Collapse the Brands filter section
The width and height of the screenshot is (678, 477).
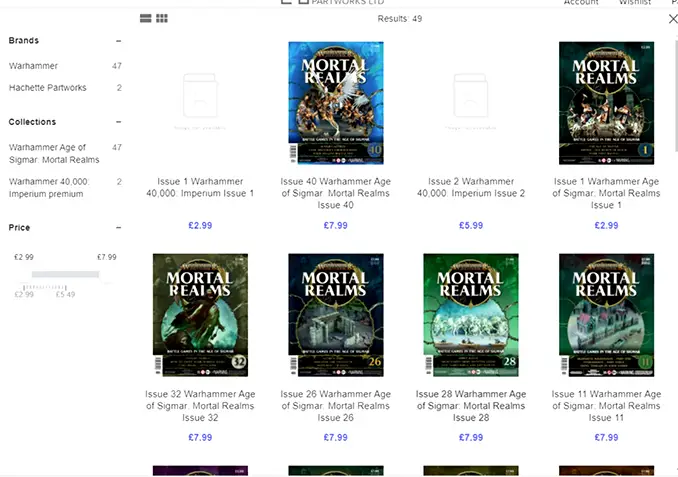click(x=118, y=41)
